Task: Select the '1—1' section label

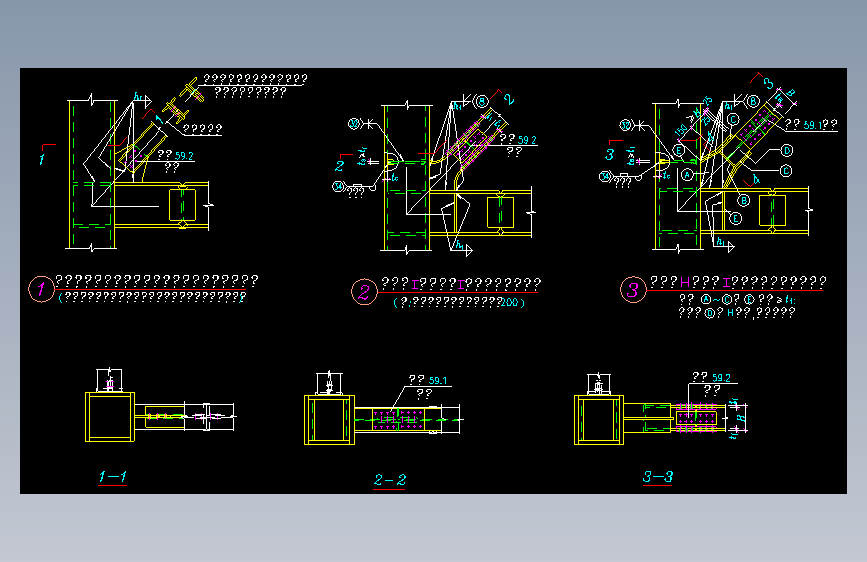Action: (x=112, y=477)
